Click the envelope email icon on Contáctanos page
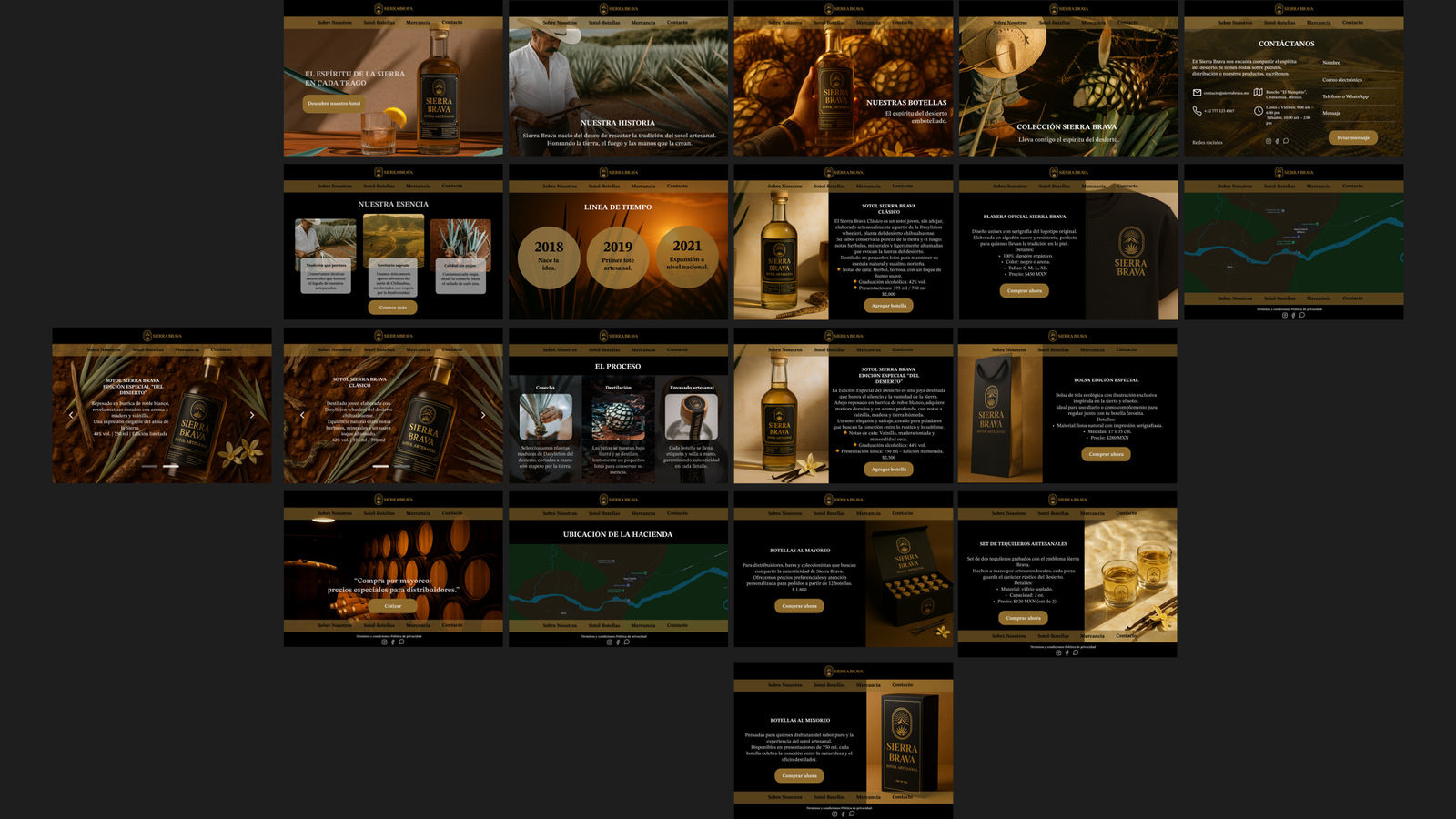This screenshot has width=1456, height=819. (x=1197, y=93)
